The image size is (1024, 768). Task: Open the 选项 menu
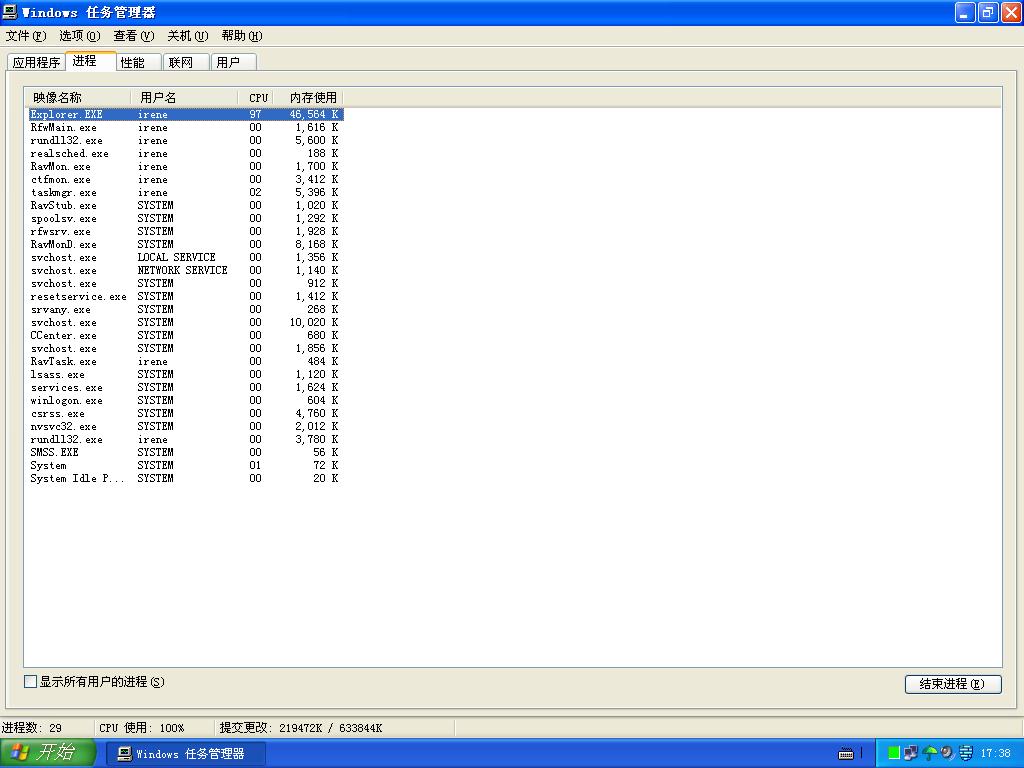80,36
